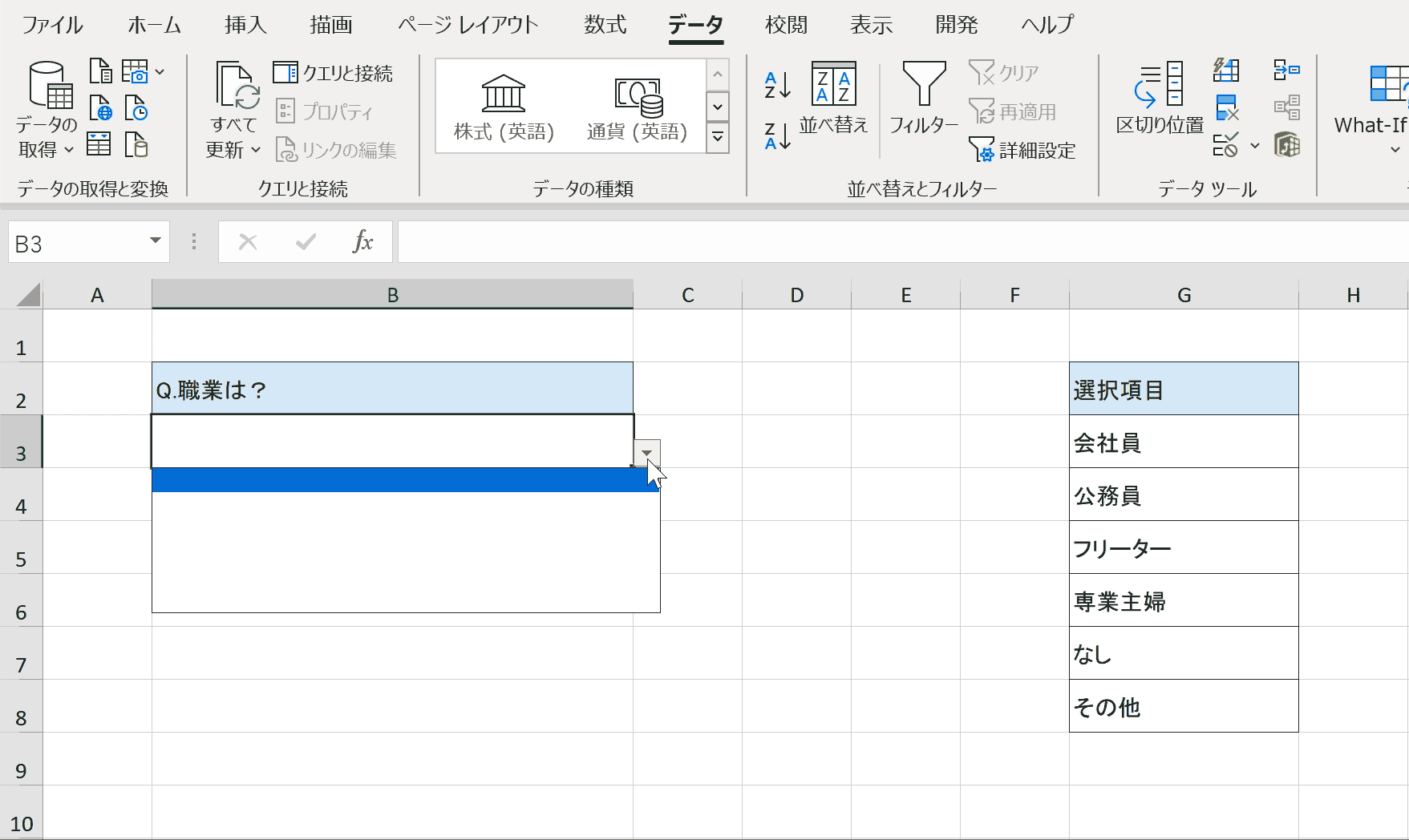Switch to the 表示 tab

872,25
